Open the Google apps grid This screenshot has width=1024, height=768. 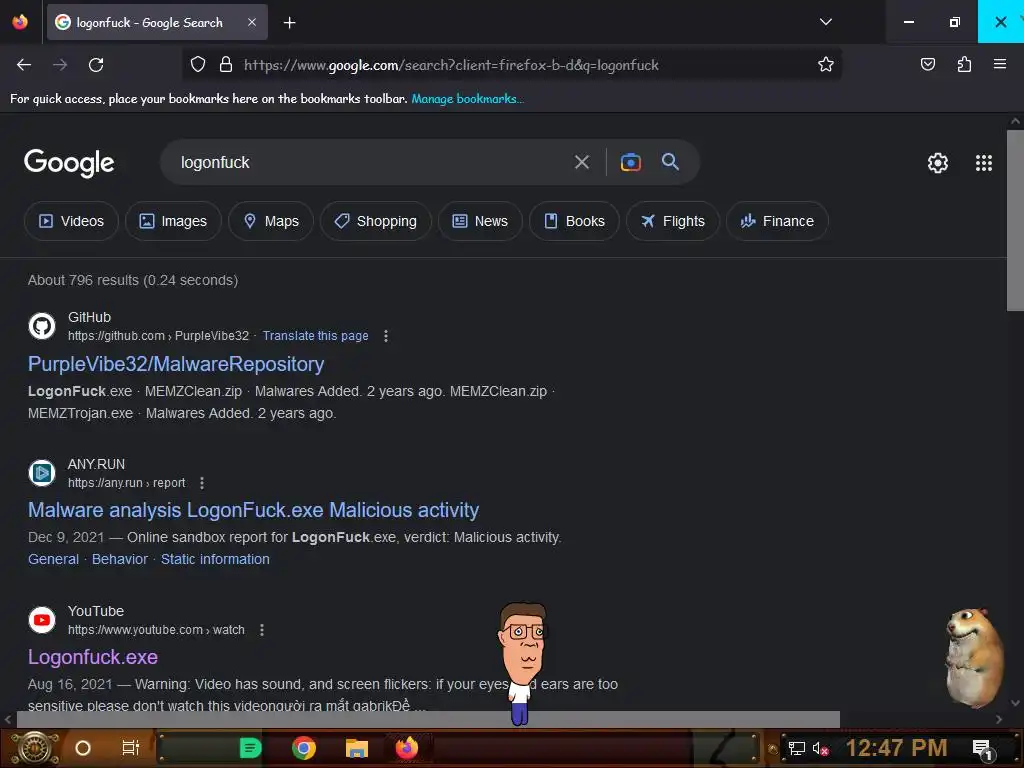(984, 163)
